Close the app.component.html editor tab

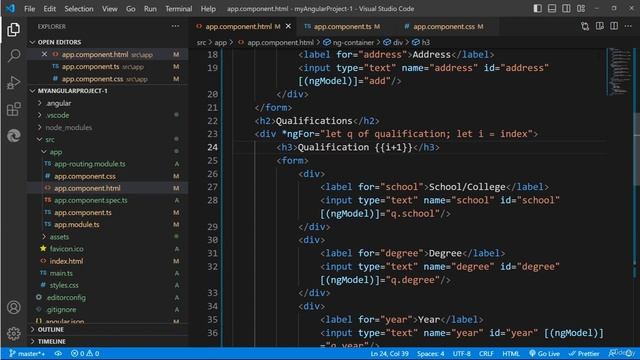click(289, 26)
